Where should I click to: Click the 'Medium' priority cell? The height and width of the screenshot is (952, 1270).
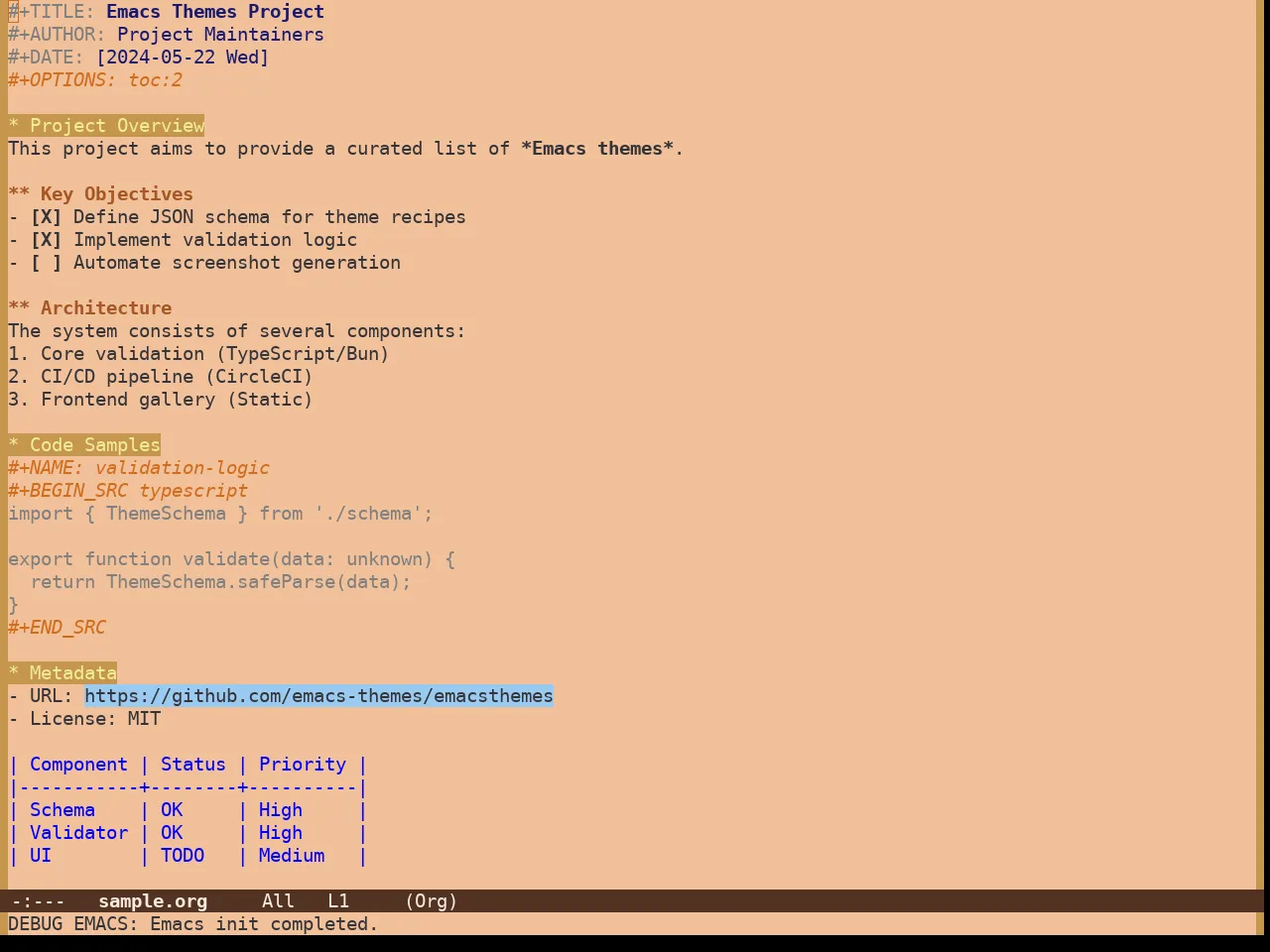pos(292,856)
